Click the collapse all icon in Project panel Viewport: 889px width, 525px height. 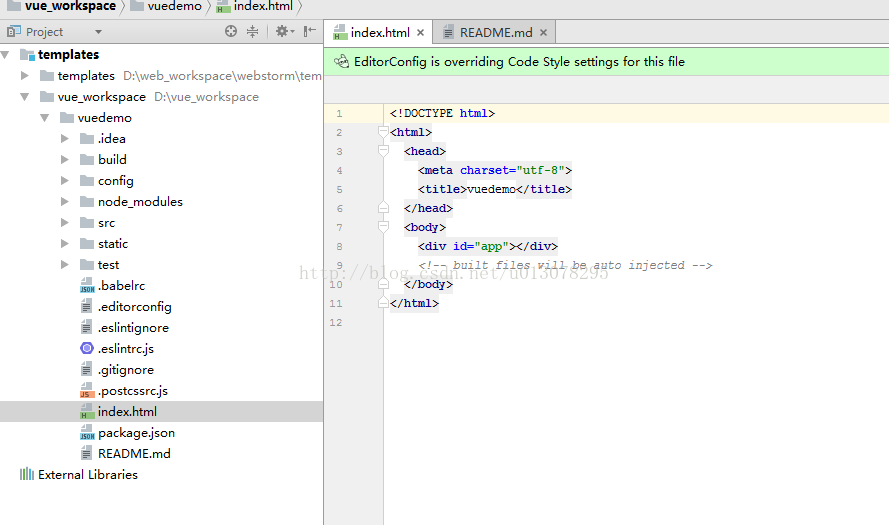[253, 32]
